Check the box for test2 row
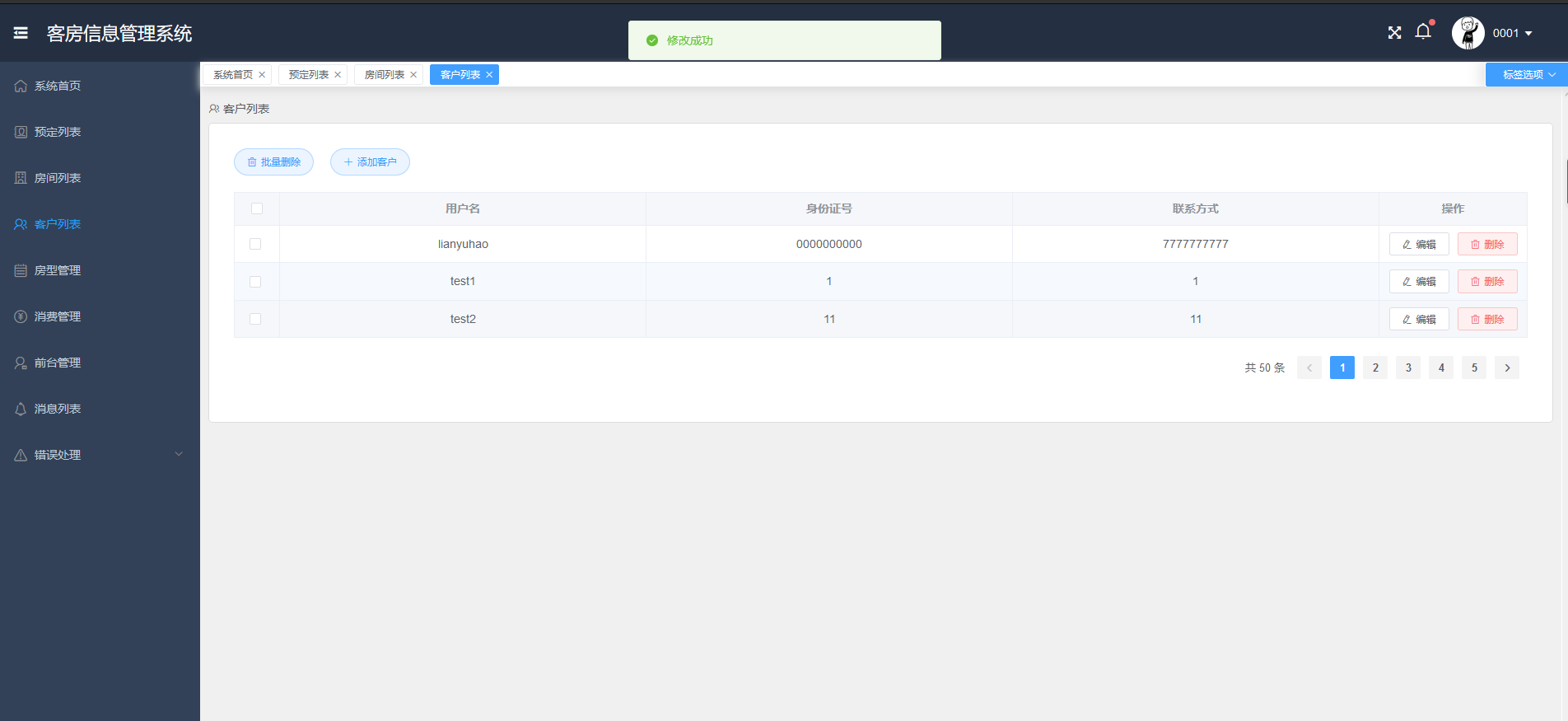Screen dimensions: 1568x721 pyautogui.click(x=255, y=319)
